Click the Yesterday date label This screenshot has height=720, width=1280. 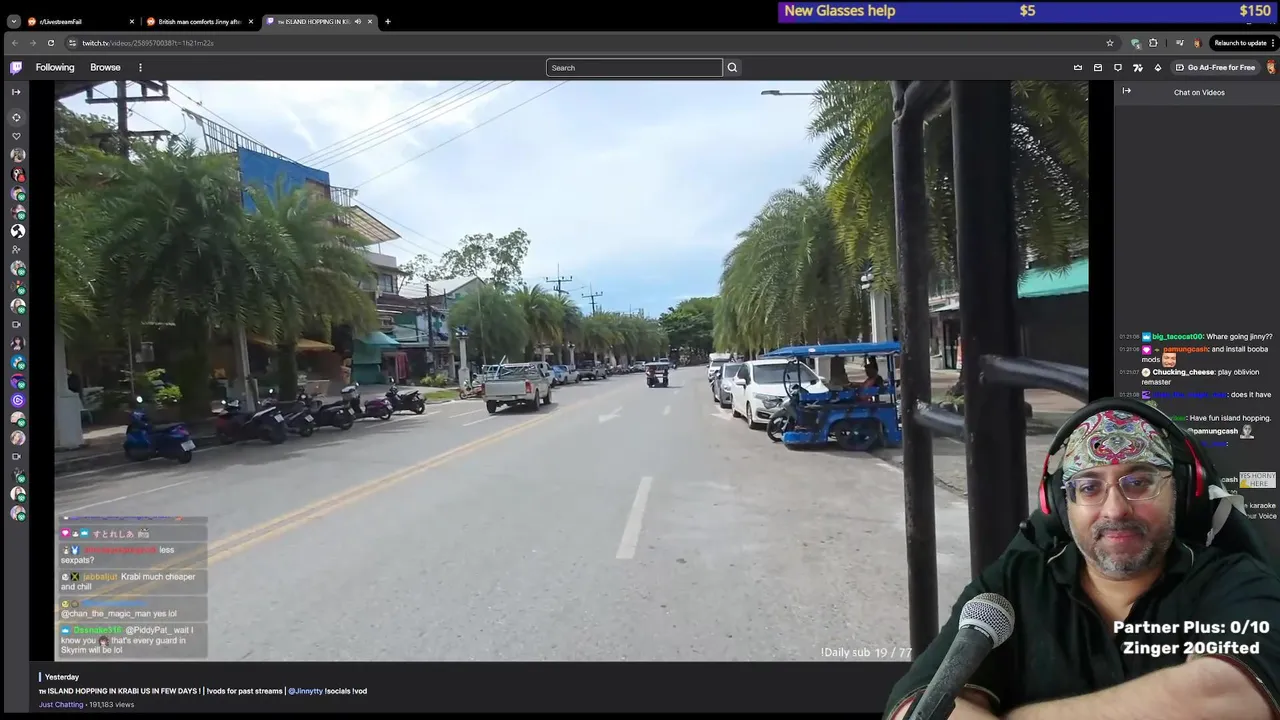click(x=62, y=677)
